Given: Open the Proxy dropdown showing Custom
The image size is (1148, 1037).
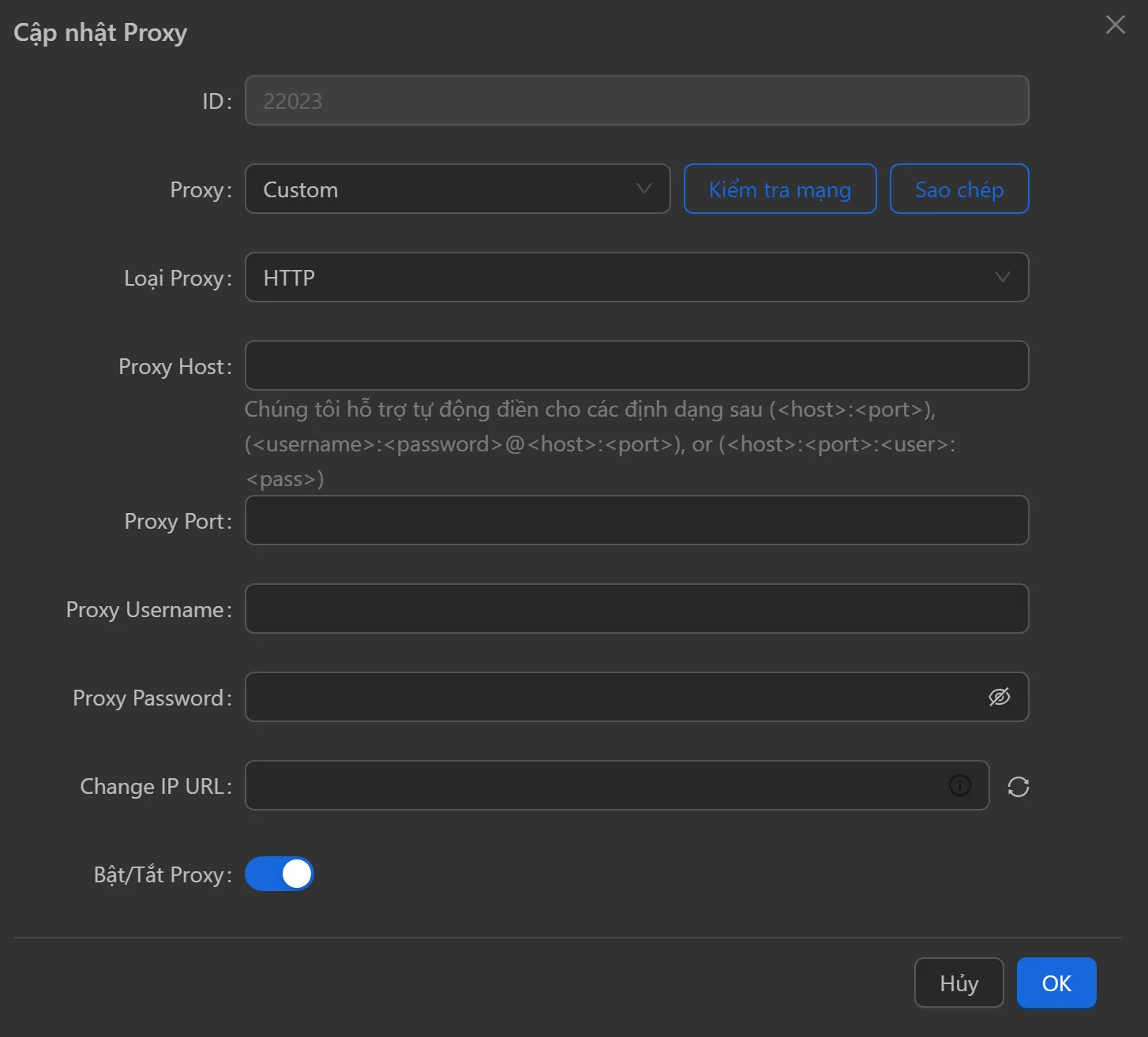Looking at the screenshot, I should point(458,189).
